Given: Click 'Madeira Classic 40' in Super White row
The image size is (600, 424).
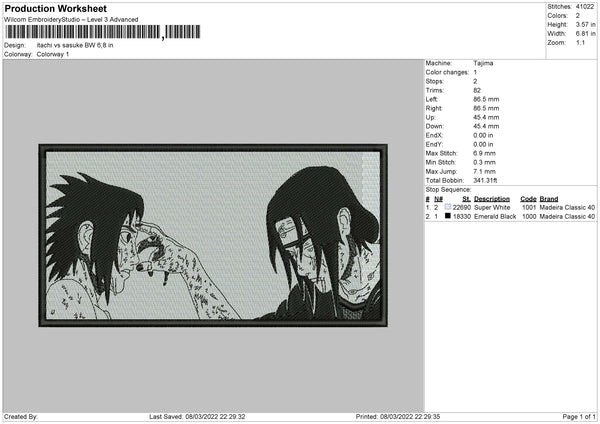Looking at the screenshot, I should (567, 207).
